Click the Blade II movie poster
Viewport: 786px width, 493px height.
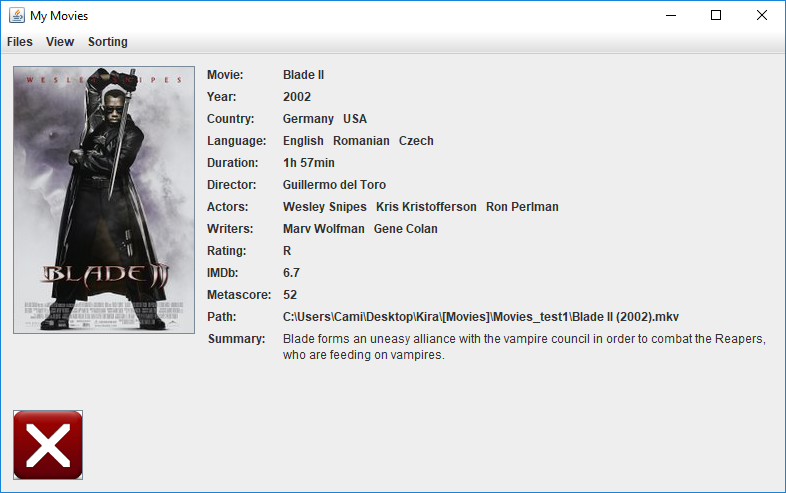(x=104, y=200)
